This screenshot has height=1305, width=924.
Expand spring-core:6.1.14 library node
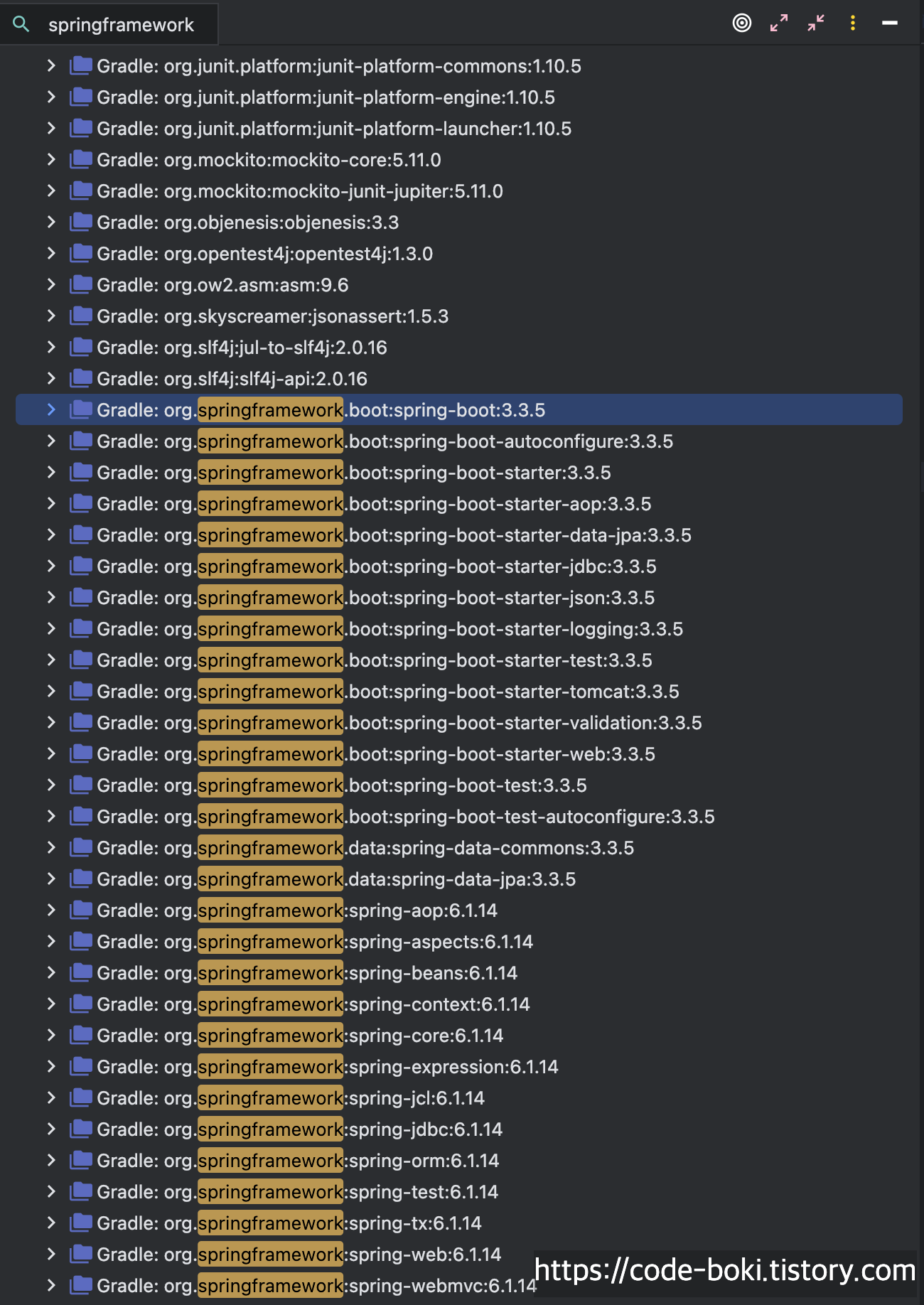pos(51,1035)
